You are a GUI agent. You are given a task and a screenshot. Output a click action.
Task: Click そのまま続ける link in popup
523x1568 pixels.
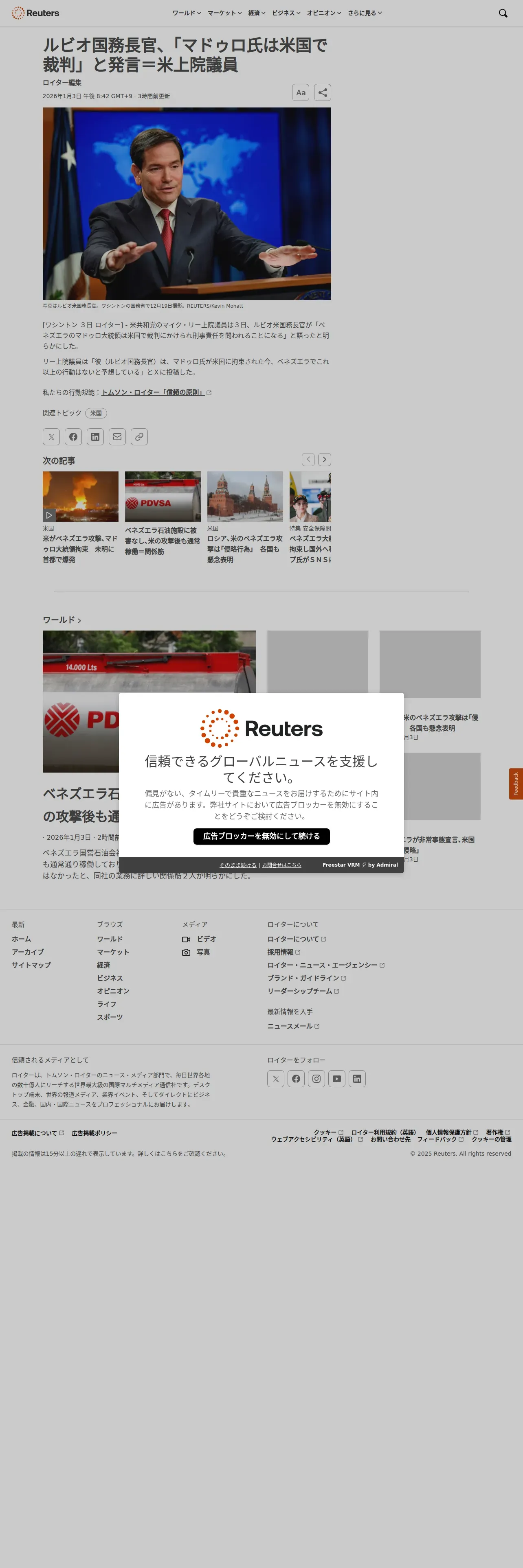coord(238,865)
